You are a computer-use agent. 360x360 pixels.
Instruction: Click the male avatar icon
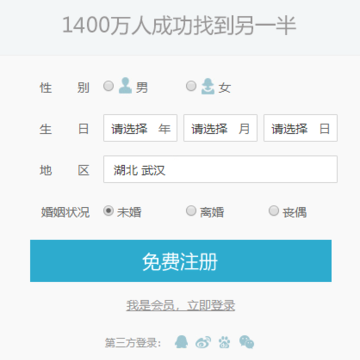[x=125, y=86]
